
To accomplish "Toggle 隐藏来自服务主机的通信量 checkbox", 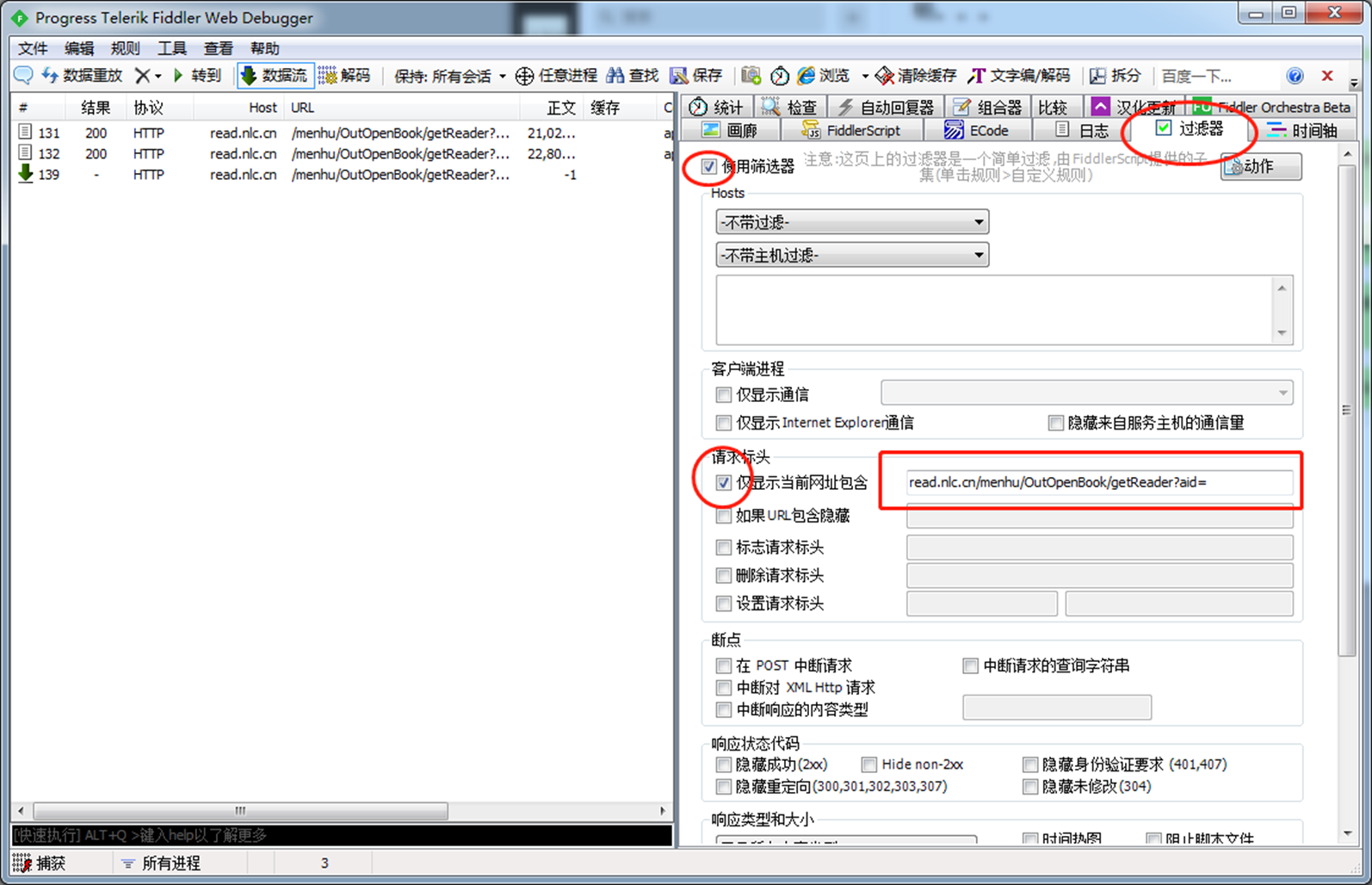I will coord(1055,423).
